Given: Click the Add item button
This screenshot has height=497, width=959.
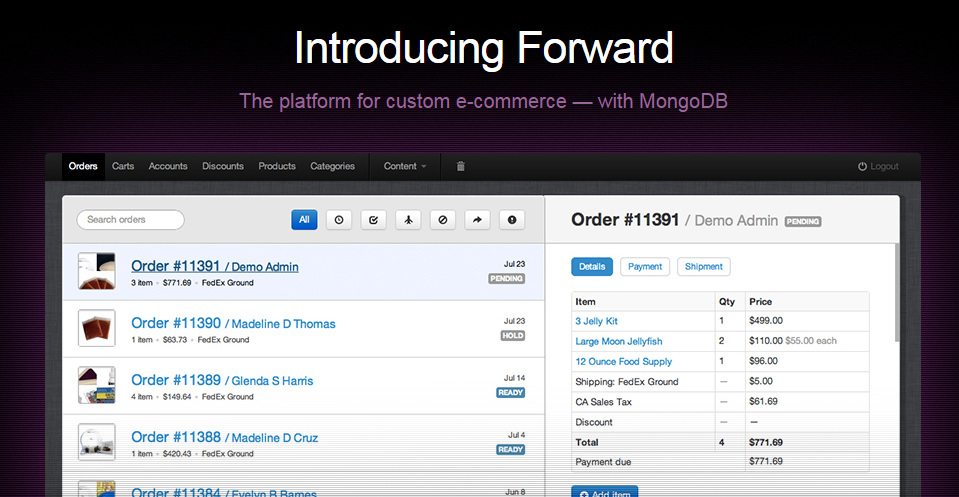Looking at the screenshot, I should tap(604, 491).
